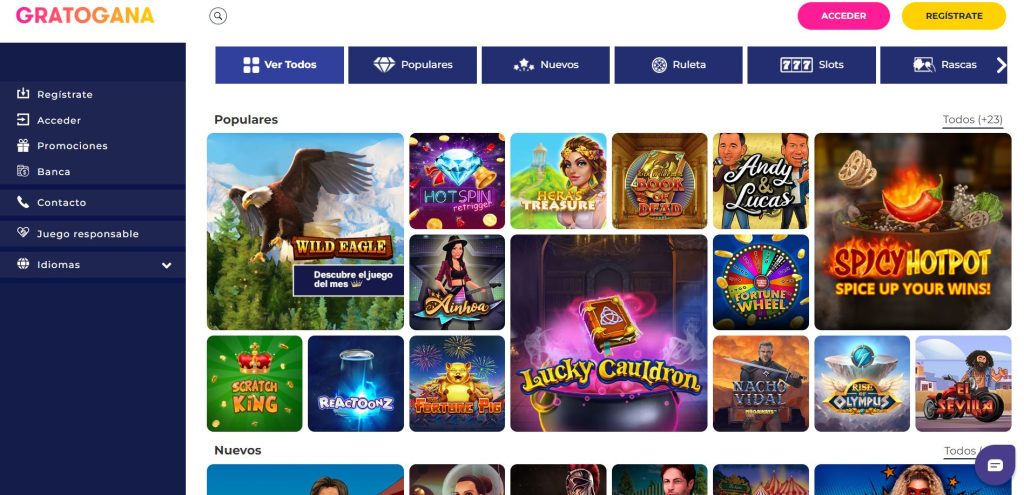Click the phone icon next to Contacto
Viewport: 1024px width, 495px height.
pos(23,202)
